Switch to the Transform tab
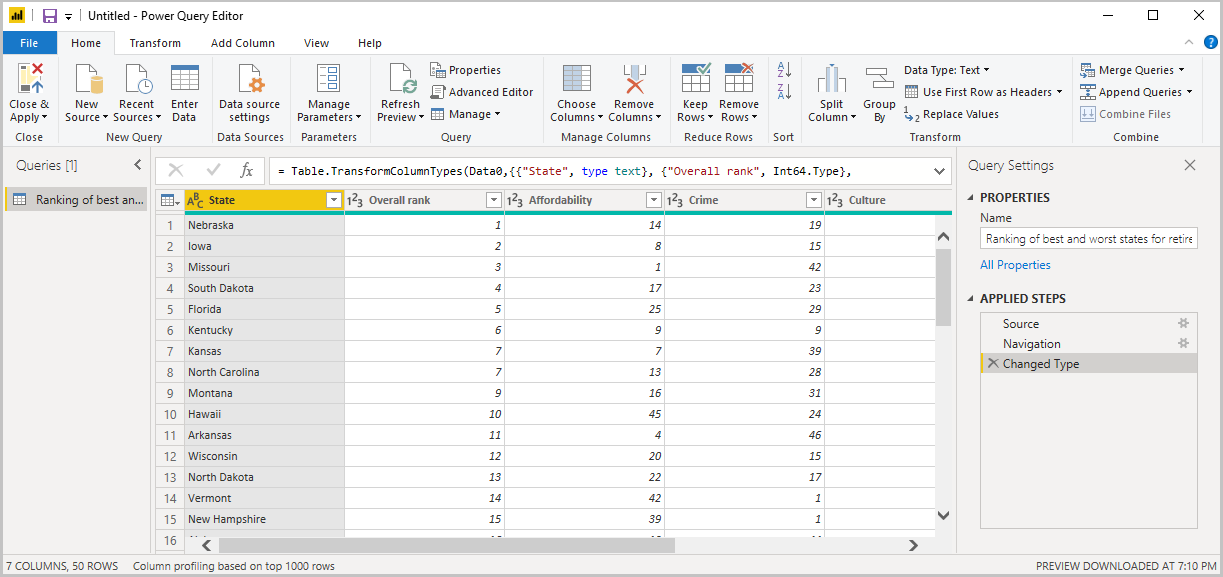The width and height of the screenshot is (1223, 577). coord(155,43)
